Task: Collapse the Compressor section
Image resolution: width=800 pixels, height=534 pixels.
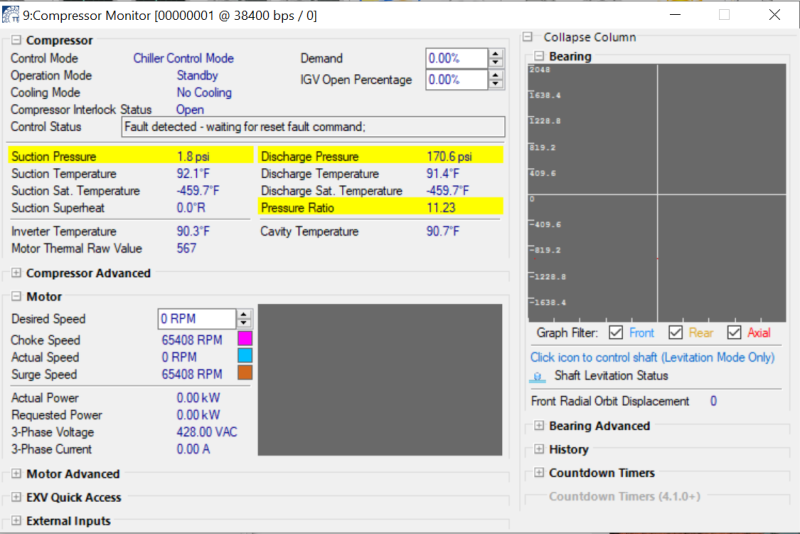Action: [x=16, y=40]
